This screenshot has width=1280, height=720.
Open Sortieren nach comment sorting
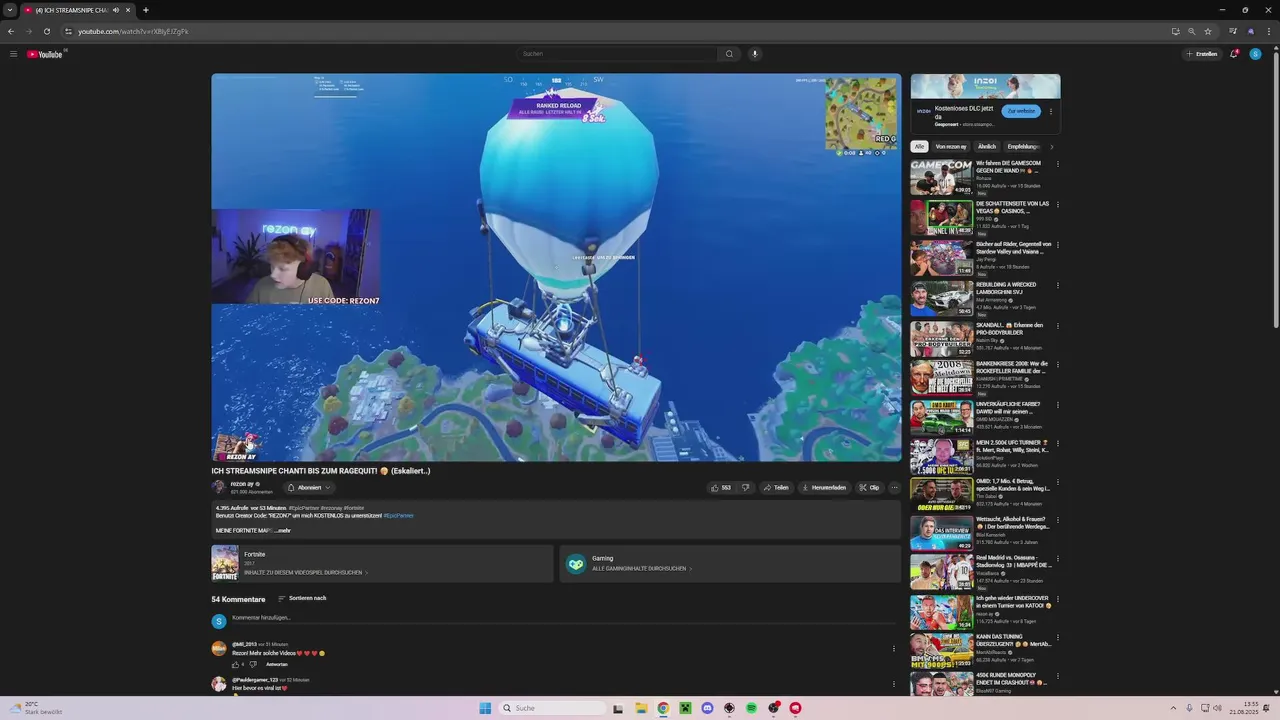point(302,598)
